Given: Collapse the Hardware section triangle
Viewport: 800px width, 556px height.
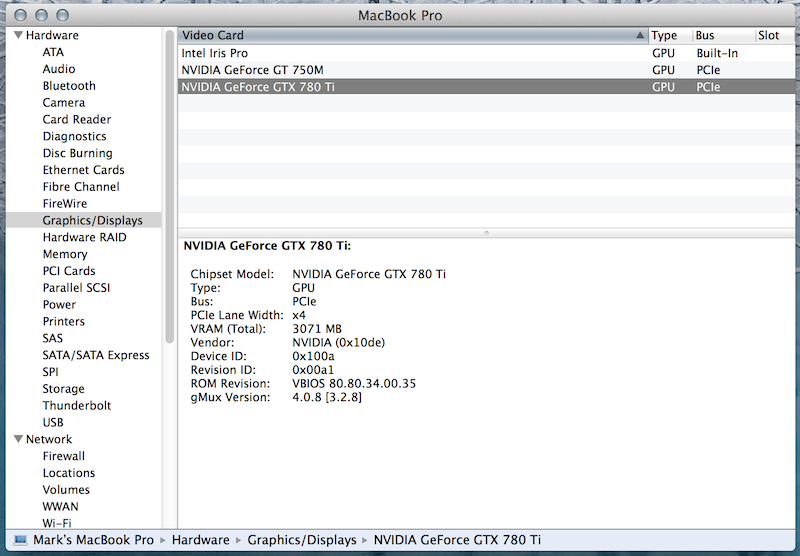Looking at the screenshot, I should 18,35.
